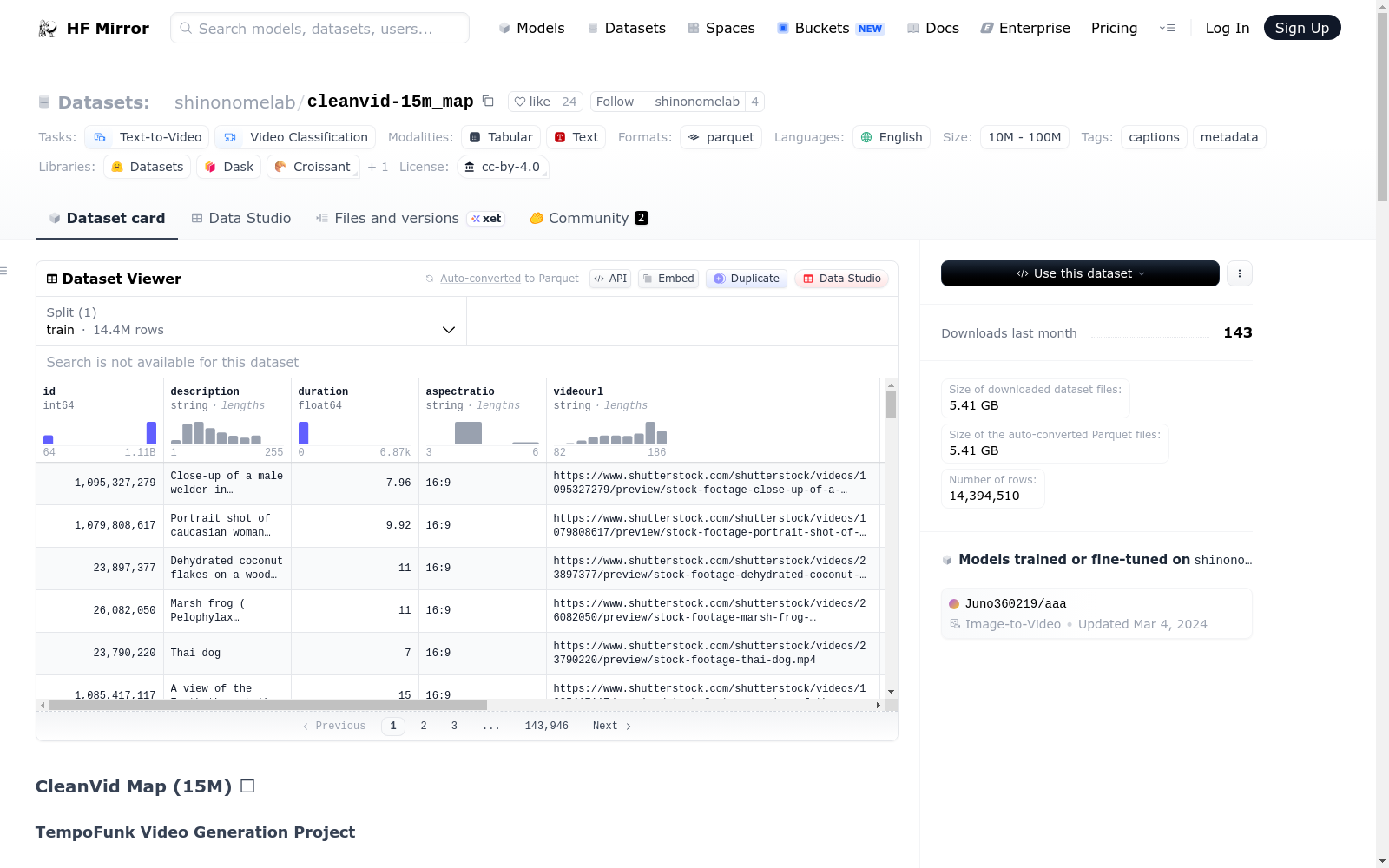The width and height of the screenshot is (1389, 868).
Task: Select the Text-to-Video task tag
Action: [x=148, y=137]
